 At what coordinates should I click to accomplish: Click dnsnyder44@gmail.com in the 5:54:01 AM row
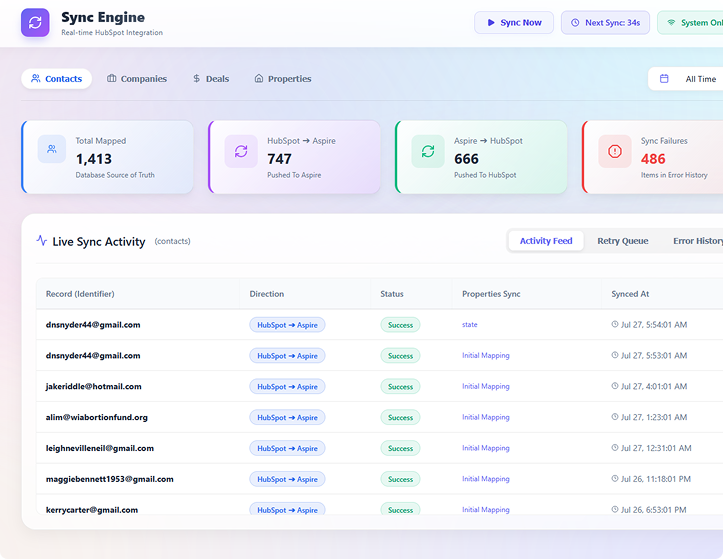pos(93,325)
